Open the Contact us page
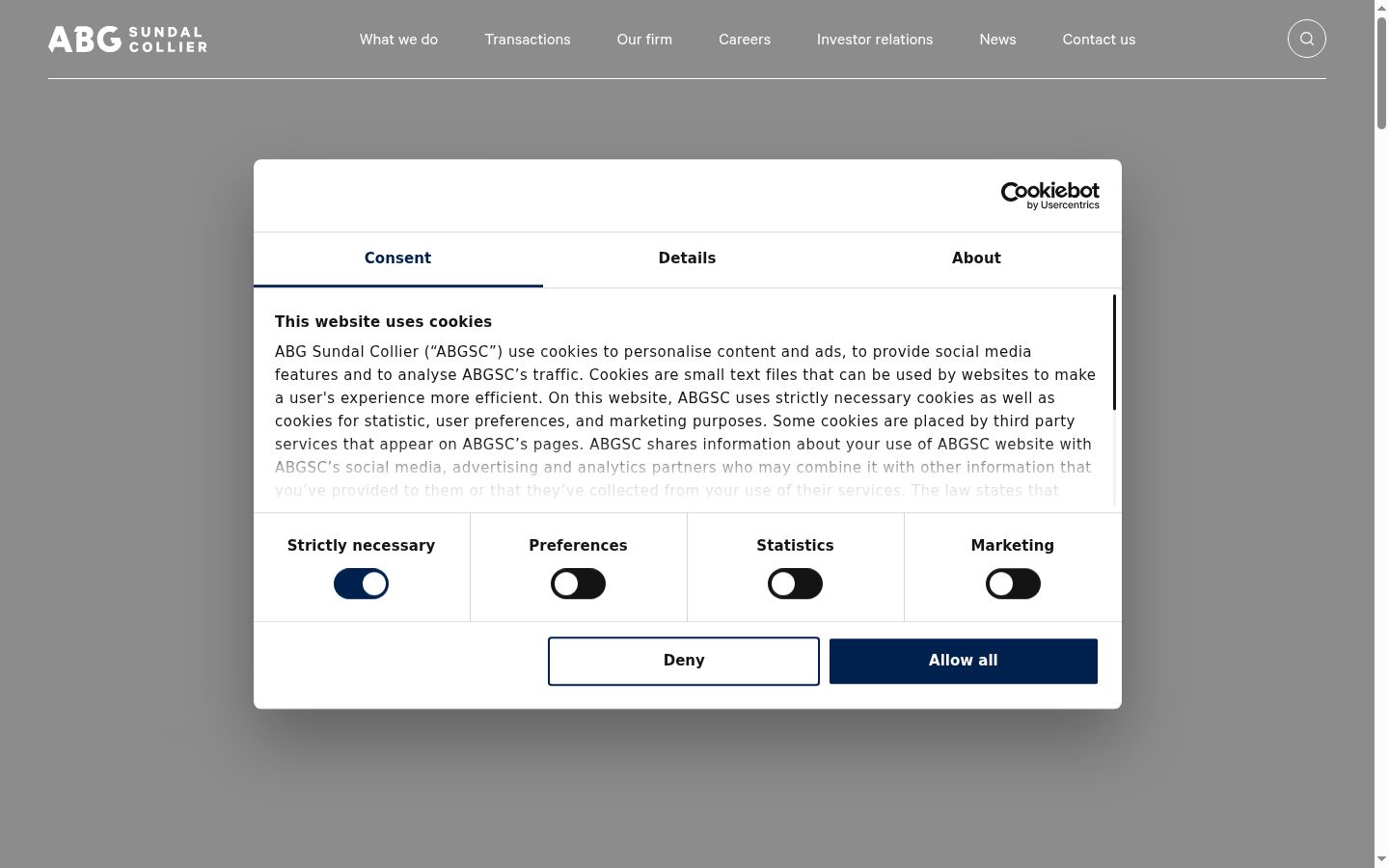1389x868 pixels. tap(1099, 40)
